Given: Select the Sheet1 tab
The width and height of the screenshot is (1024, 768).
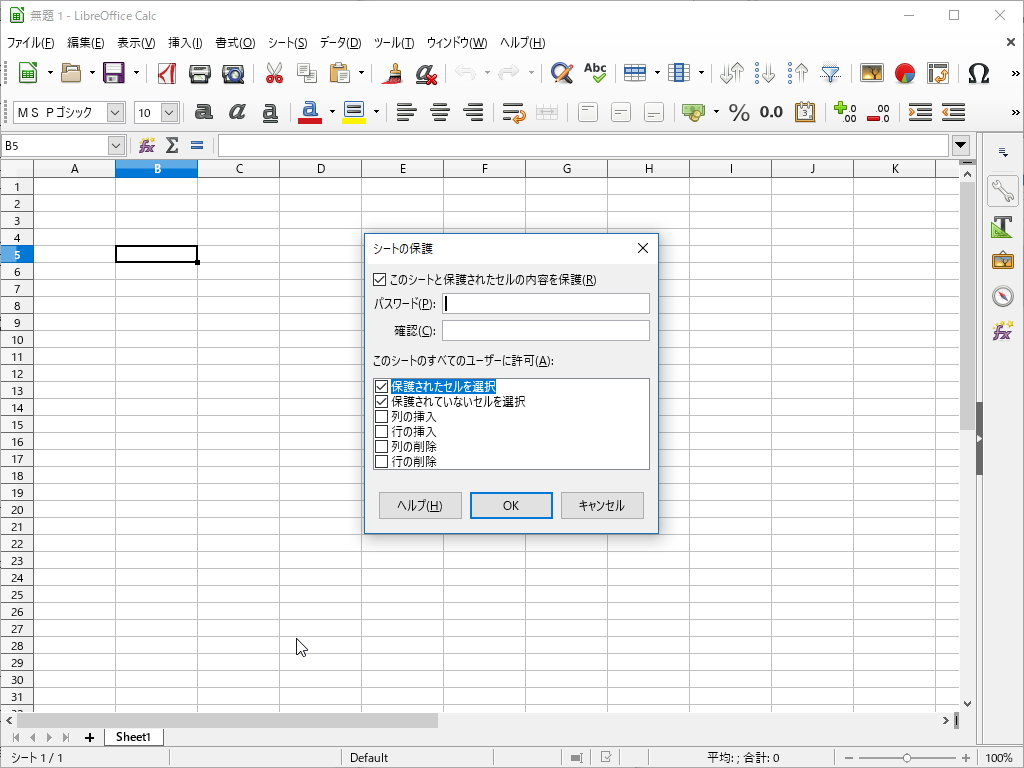Looking at the screenshot, I should point(133,737).
